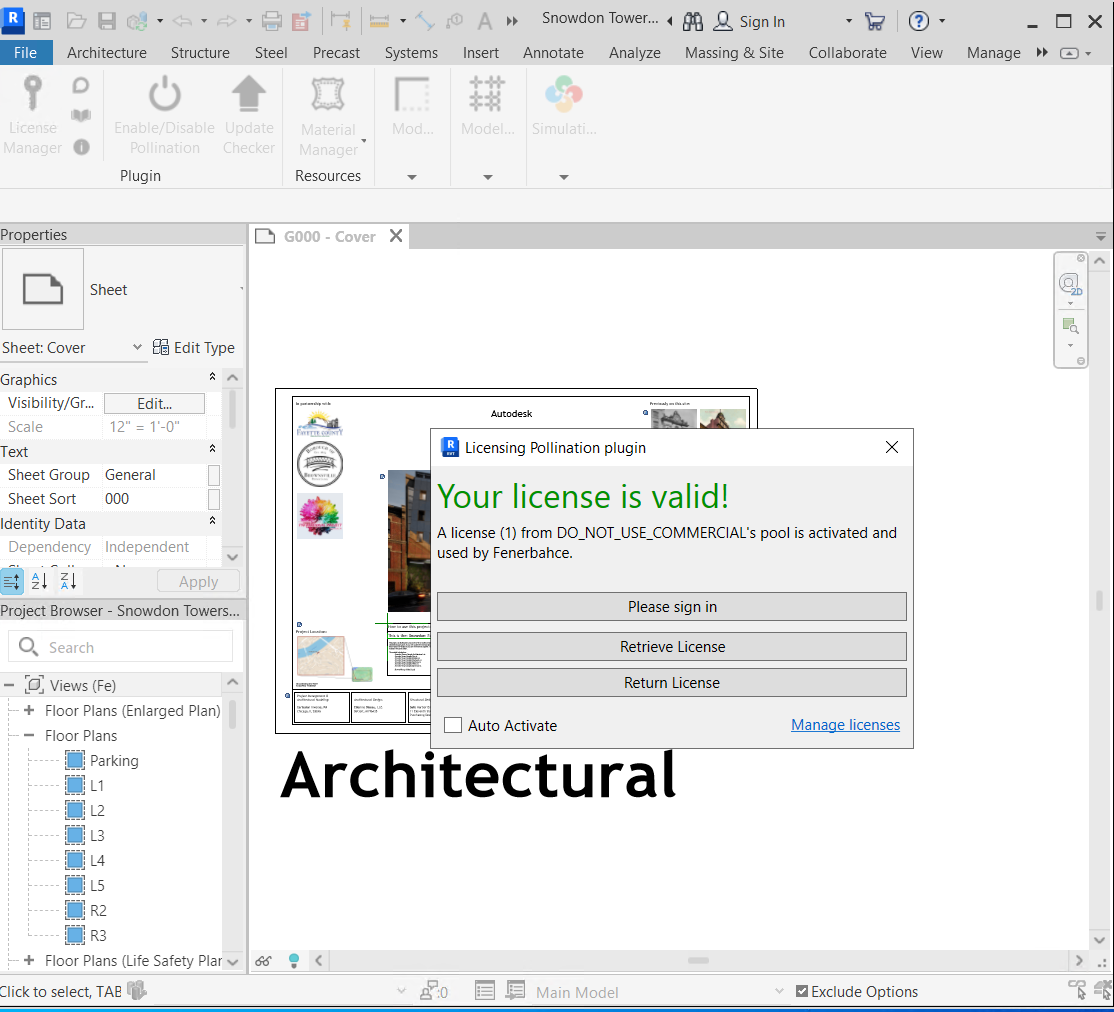Select the G000 - Cover view tab
The image size is (1114, 1012).
click(330, 237)
